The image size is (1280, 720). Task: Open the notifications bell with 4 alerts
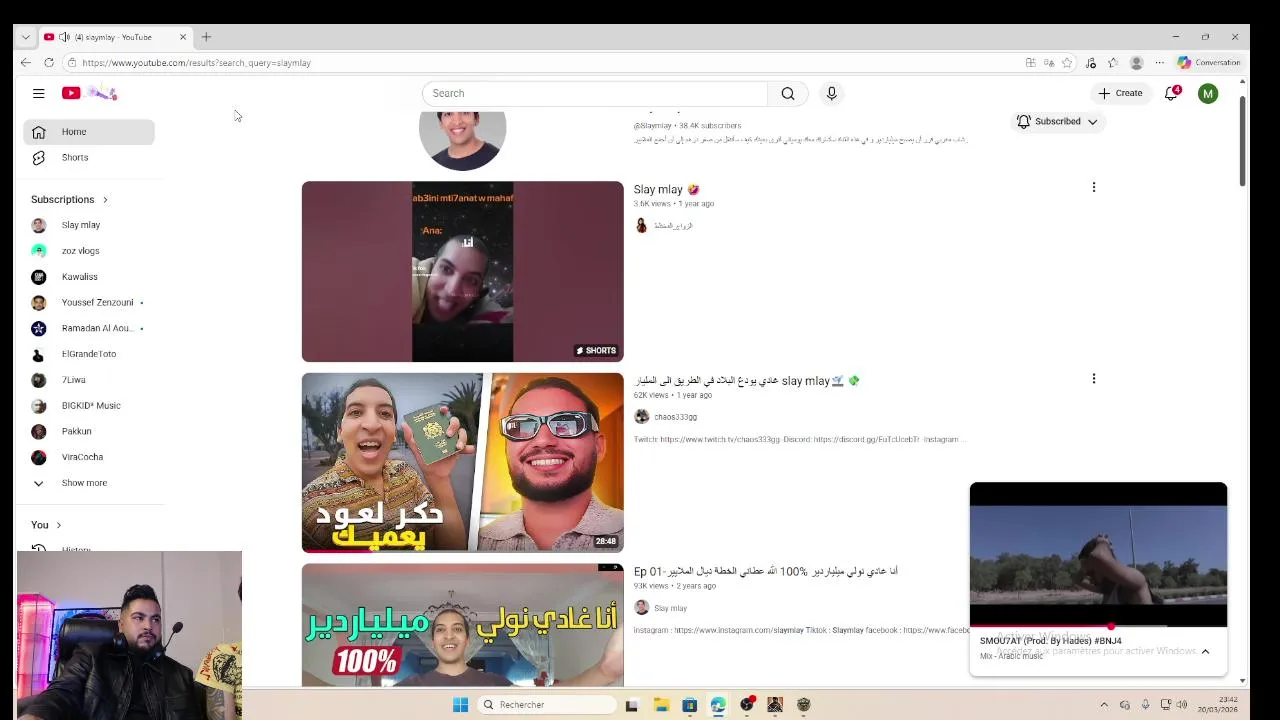[x=1171, y=93]
